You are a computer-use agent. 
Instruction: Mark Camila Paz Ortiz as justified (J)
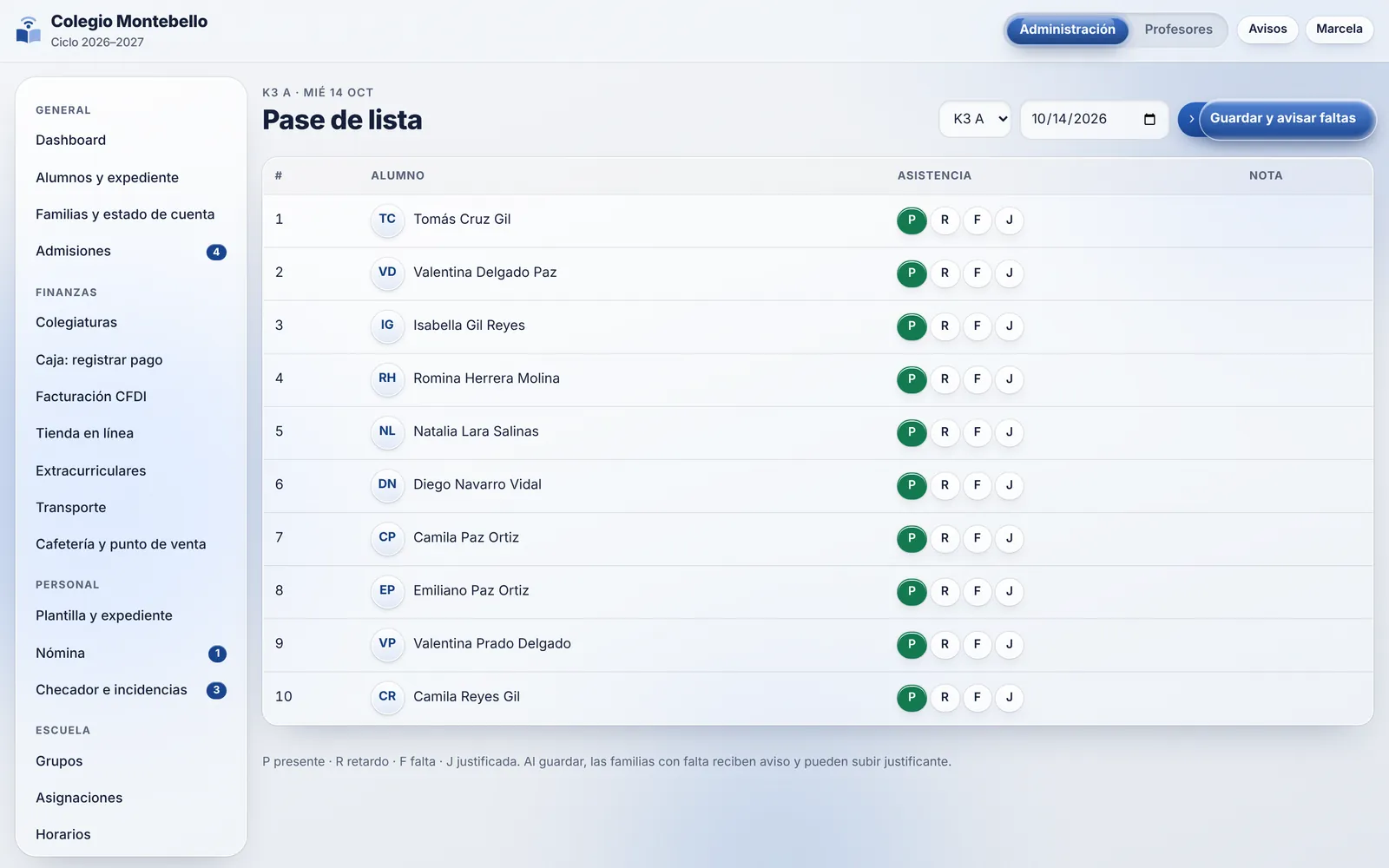(x=1009, y=538)
